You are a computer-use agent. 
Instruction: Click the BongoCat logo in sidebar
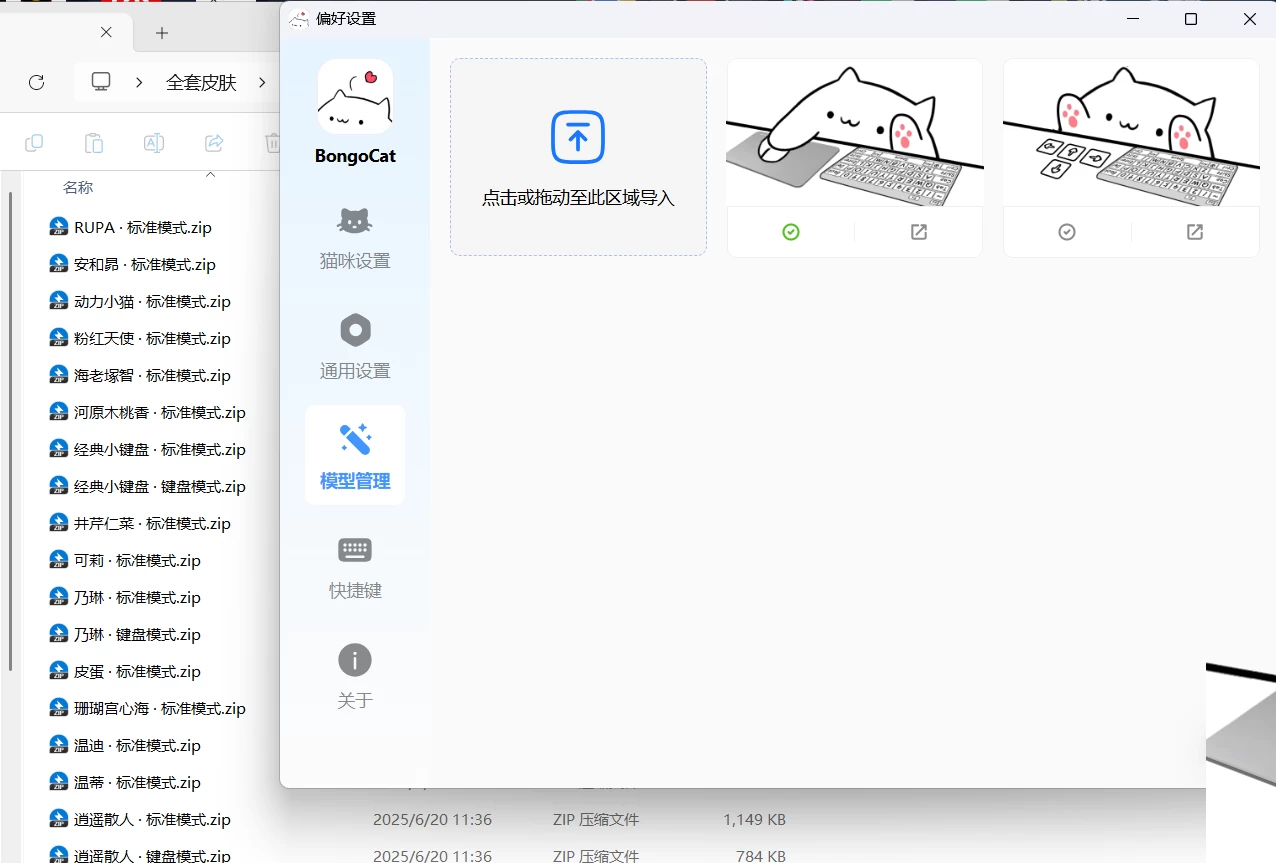[x=355, y=97]
